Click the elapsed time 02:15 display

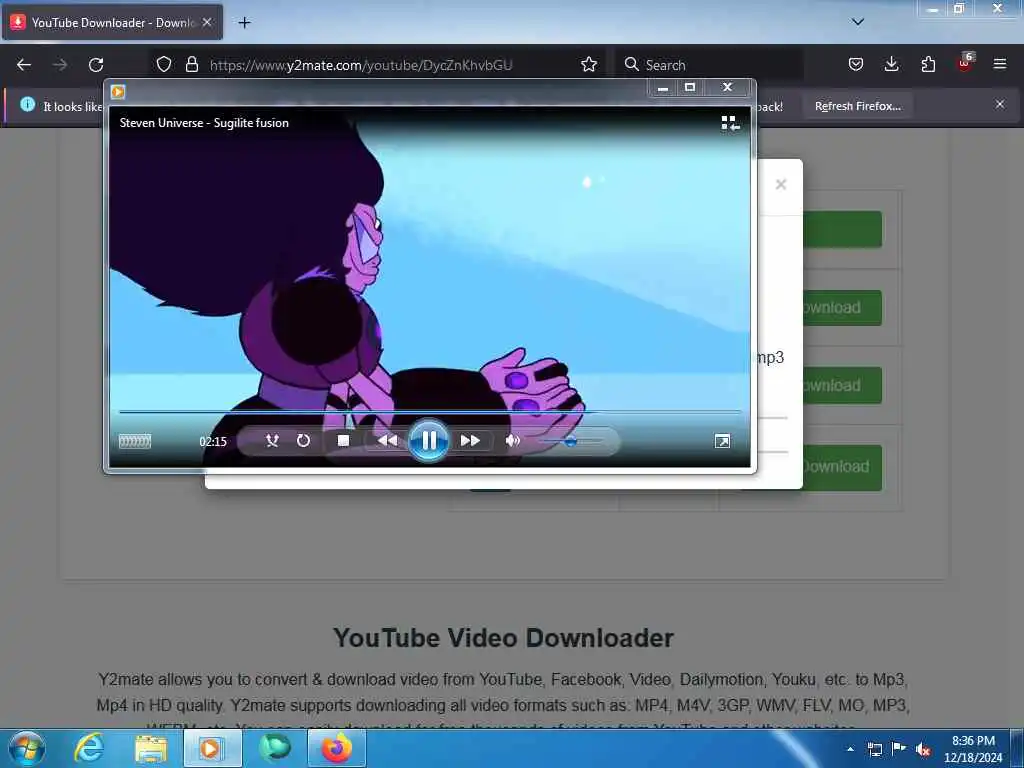213,441
